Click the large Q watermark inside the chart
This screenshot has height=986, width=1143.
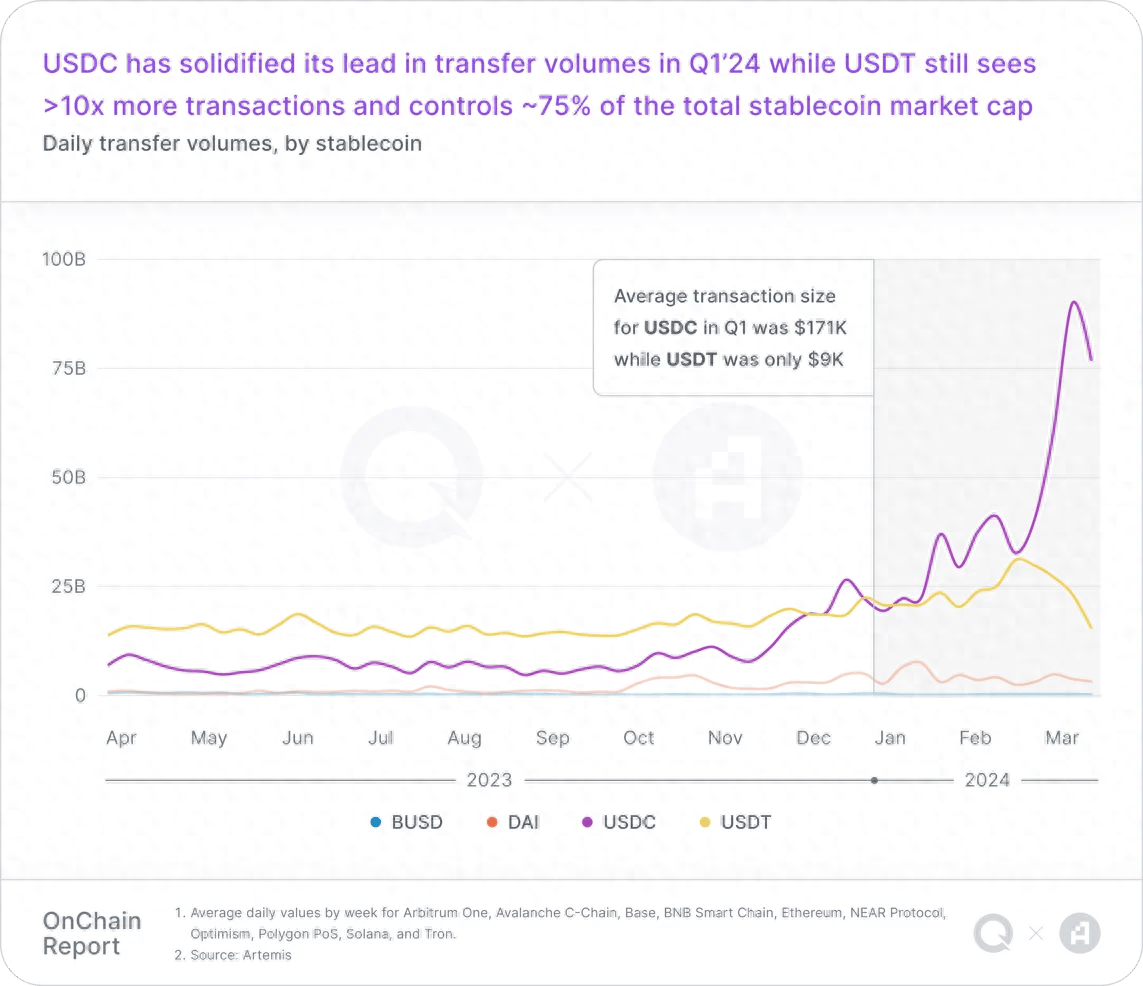pyautogui.click(x=412, y=477)
